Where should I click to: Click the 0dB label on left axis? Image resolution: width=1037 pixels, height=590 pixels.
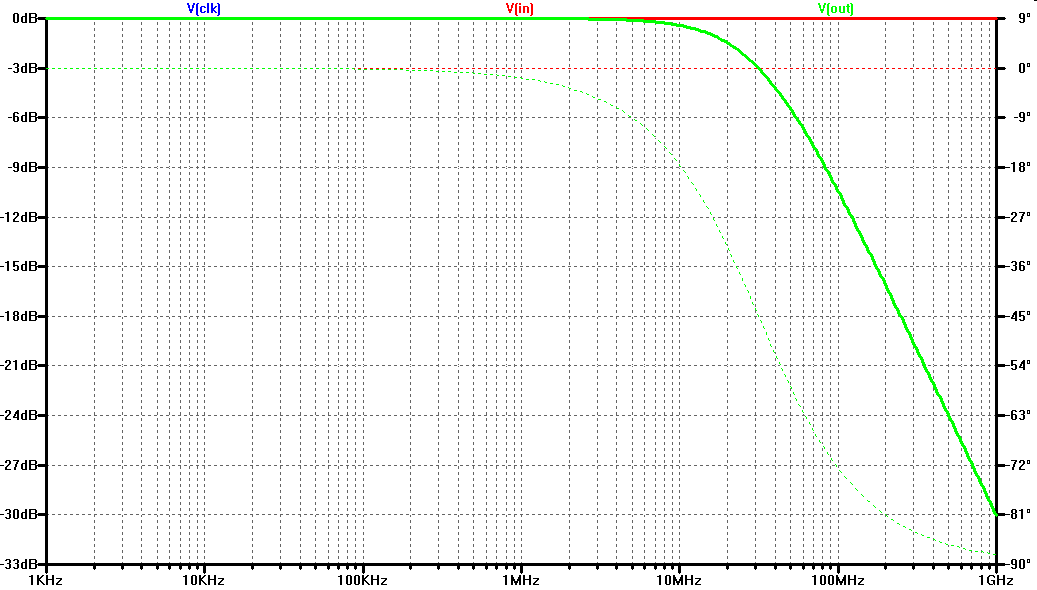pos(24,19)
